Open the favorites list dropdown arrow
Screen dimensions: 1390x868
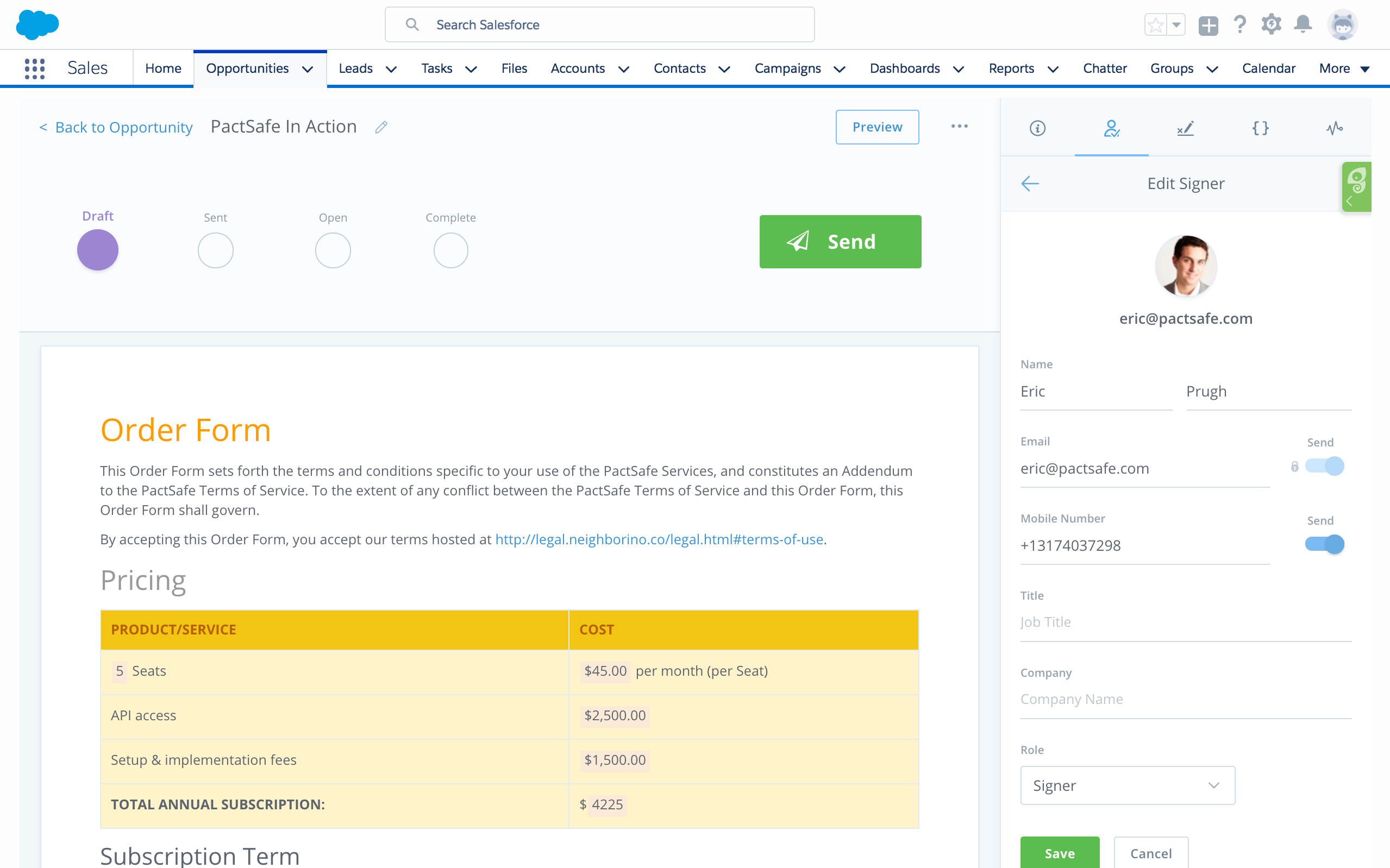pos(1176,24)
